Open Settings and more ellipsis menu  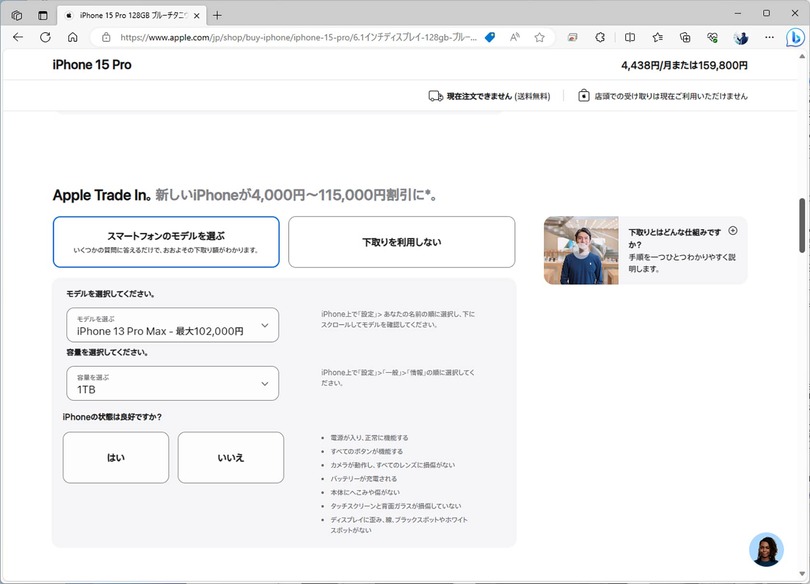coord(769,37)
